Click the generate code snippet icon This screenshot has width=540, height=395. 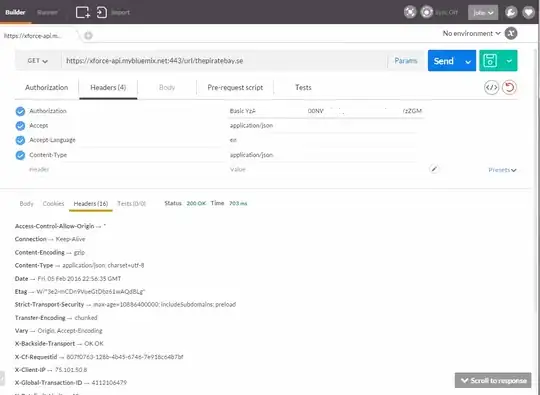[491, 87]
